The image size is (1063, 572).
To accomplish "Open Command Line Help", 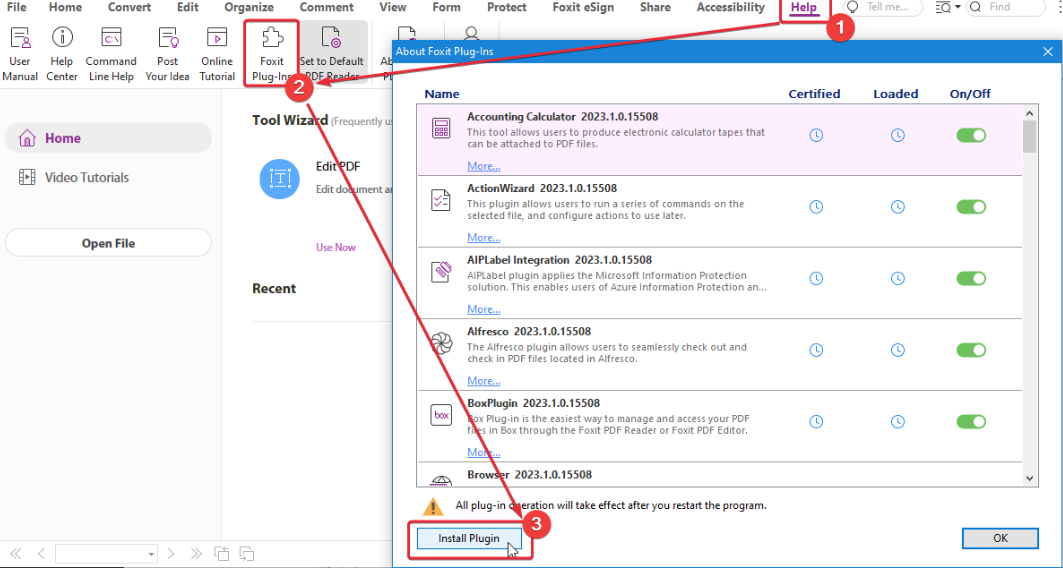I will pyautogui.click(x=111, y=40).
